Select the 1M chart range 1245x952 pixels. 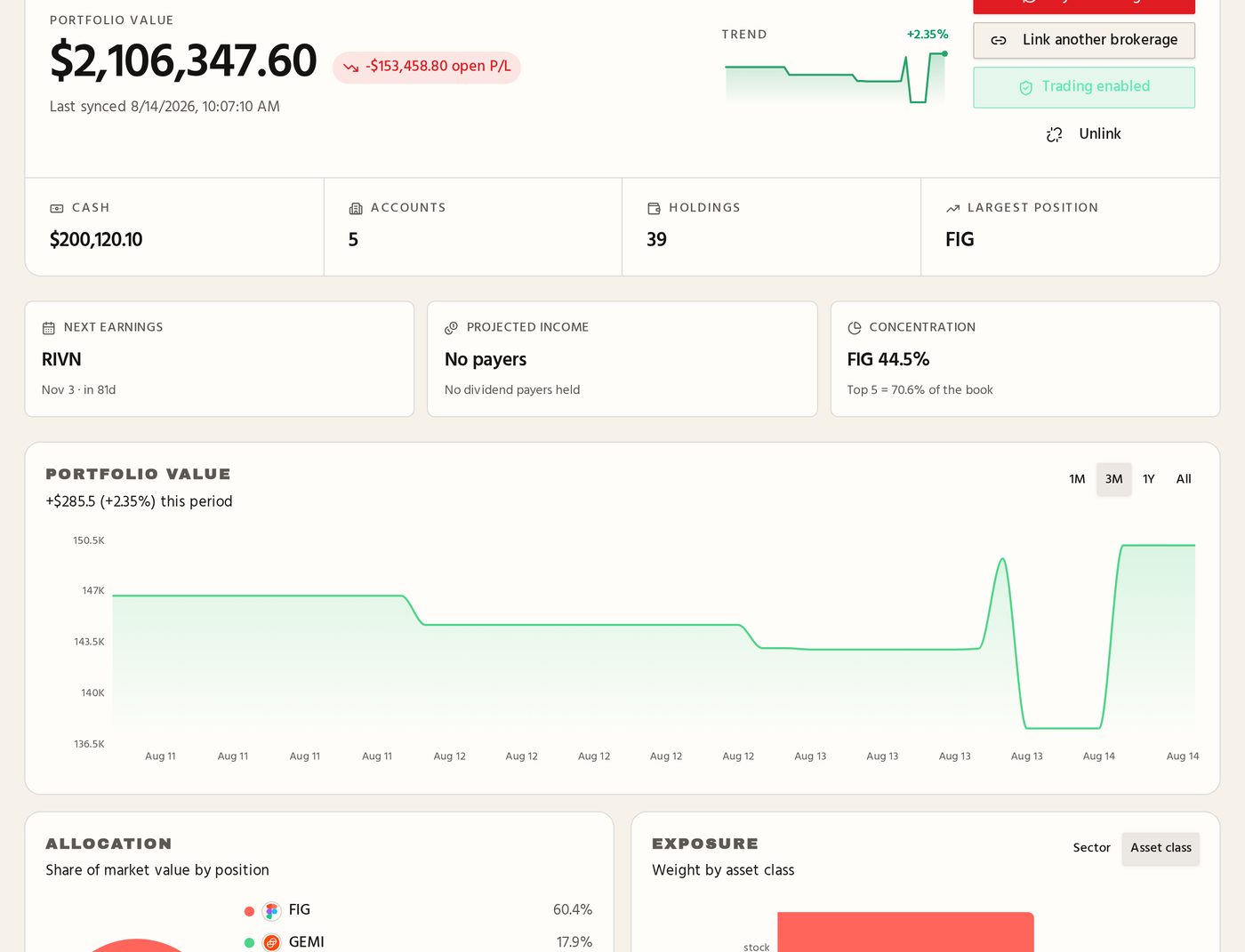(x=1077, y=479)
